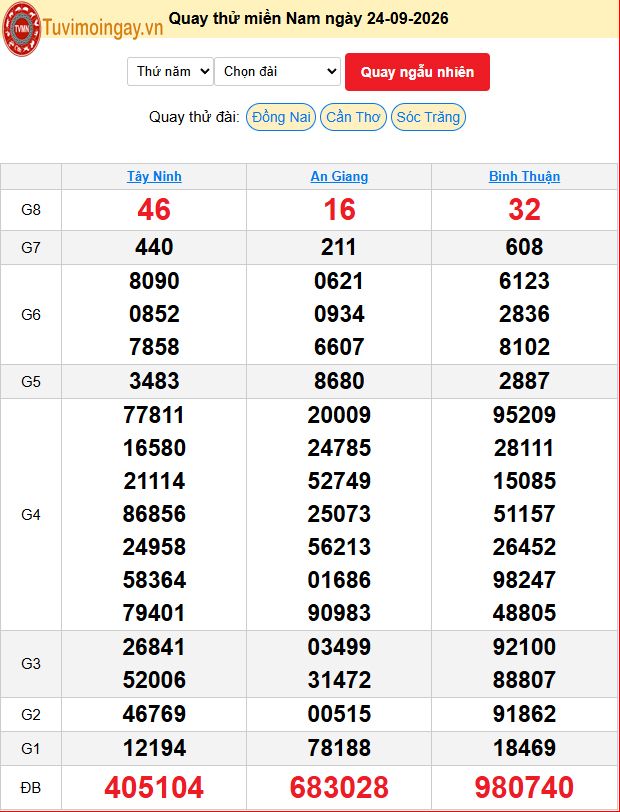This screenshot has width=620, height=812.
Task: Click G1 value 12194
Action: point(154,748)
